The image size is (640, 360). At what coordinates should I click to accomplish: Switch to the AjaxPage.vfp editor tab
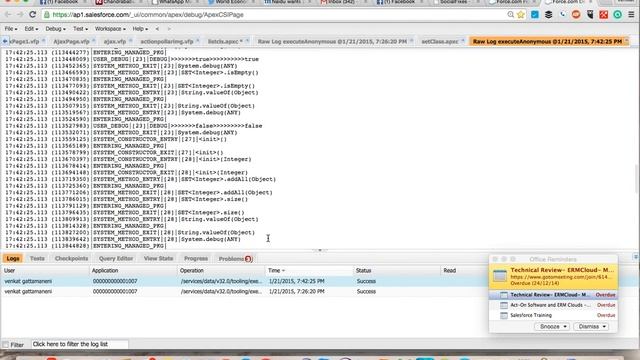click(x=71, y=42)
